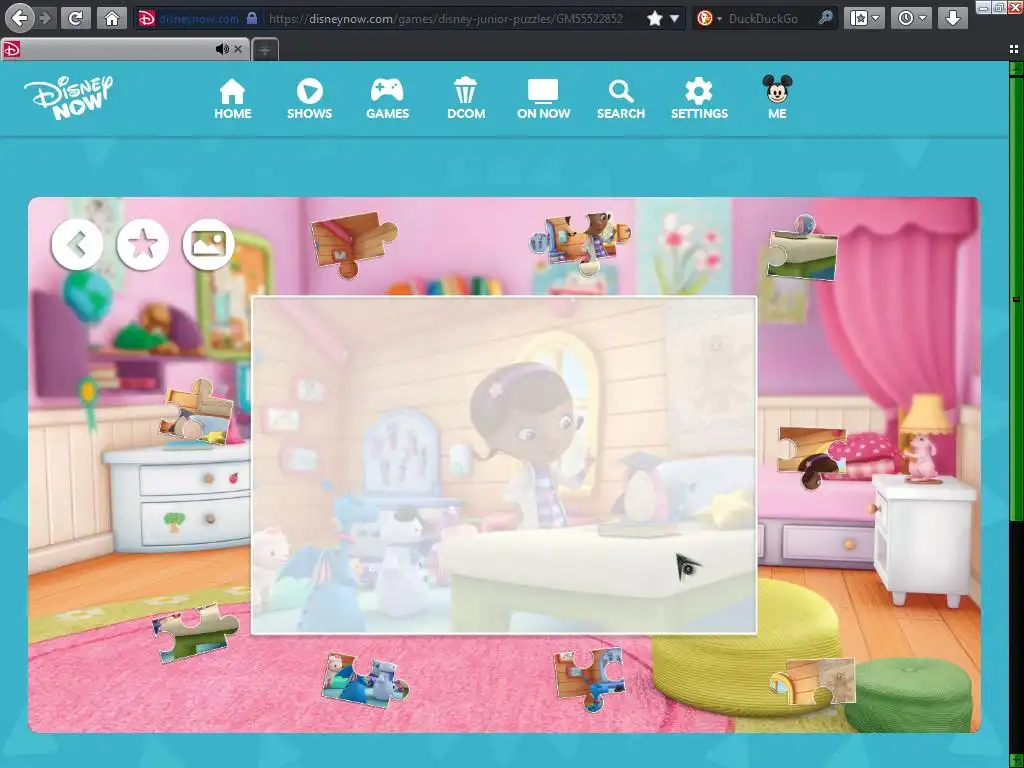The image size is (1024, 768).
Task: Select the roof puzzle piece at top
Action: click(353, 244)
